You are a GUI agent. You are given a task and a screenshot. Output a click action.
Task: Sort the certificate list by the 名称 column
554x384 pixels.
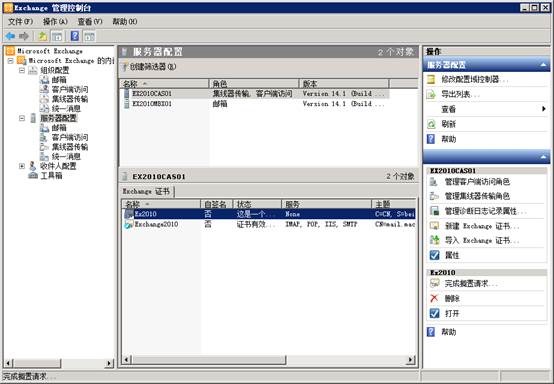[x=161, y=204]
